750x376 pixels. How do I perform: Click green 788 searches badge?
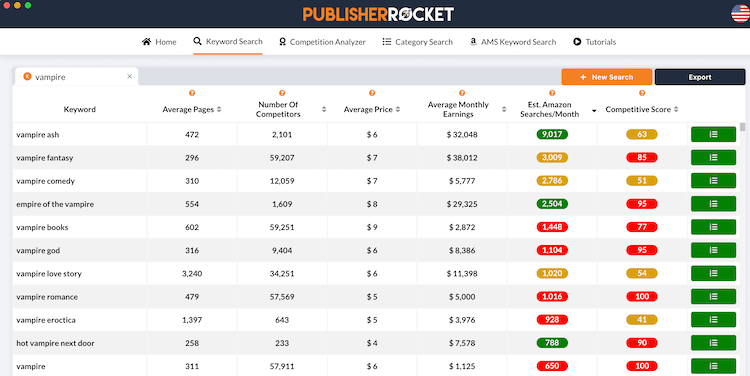552,343
